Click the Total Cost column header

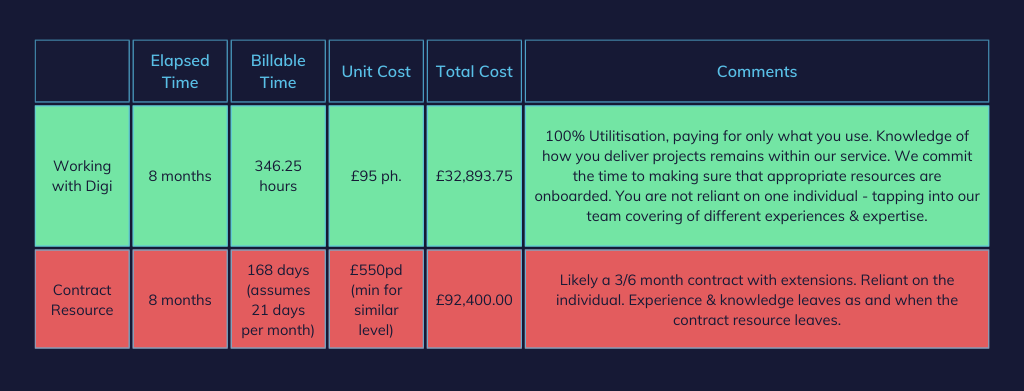[x=474, y=71]
